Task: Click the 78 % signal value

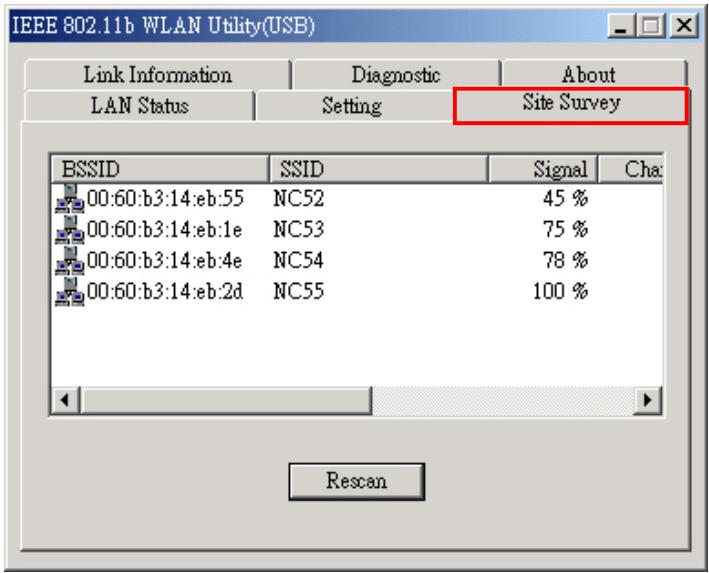Action: pos(565,260)
